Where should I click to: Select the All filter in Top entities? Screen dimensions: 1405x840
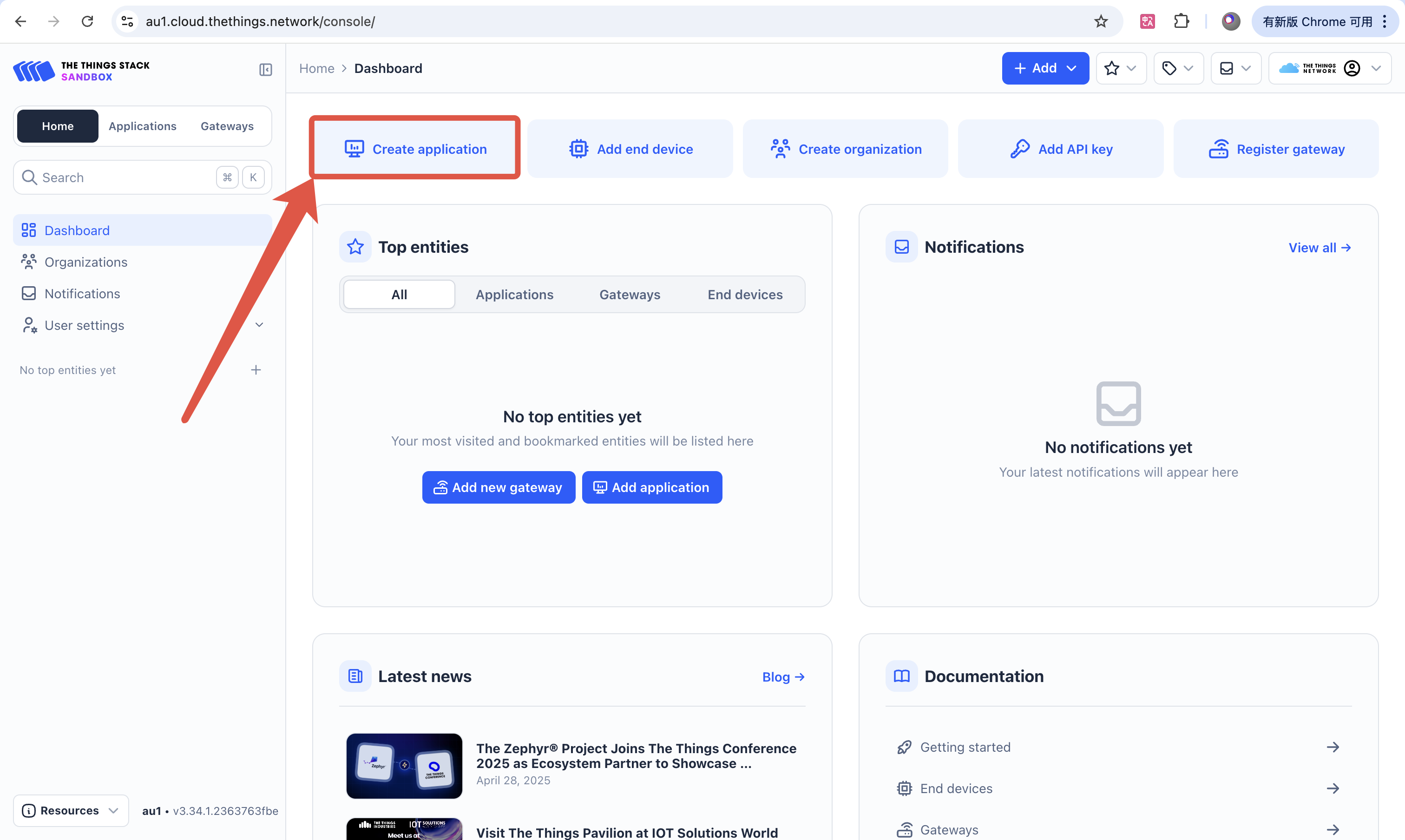[399, 295]
